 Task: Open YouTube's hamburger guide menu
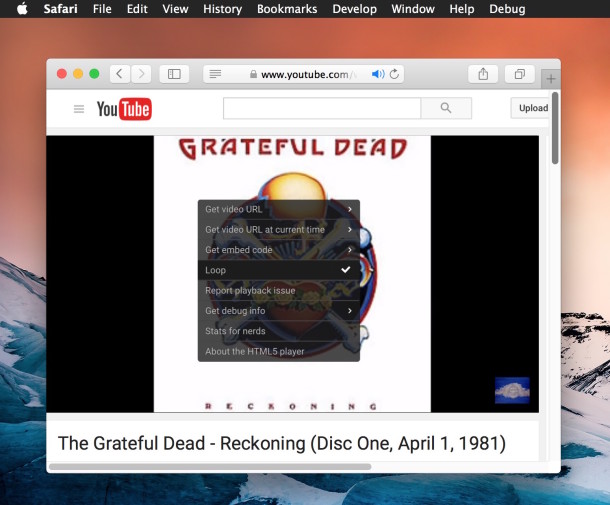tap(79, 109)
